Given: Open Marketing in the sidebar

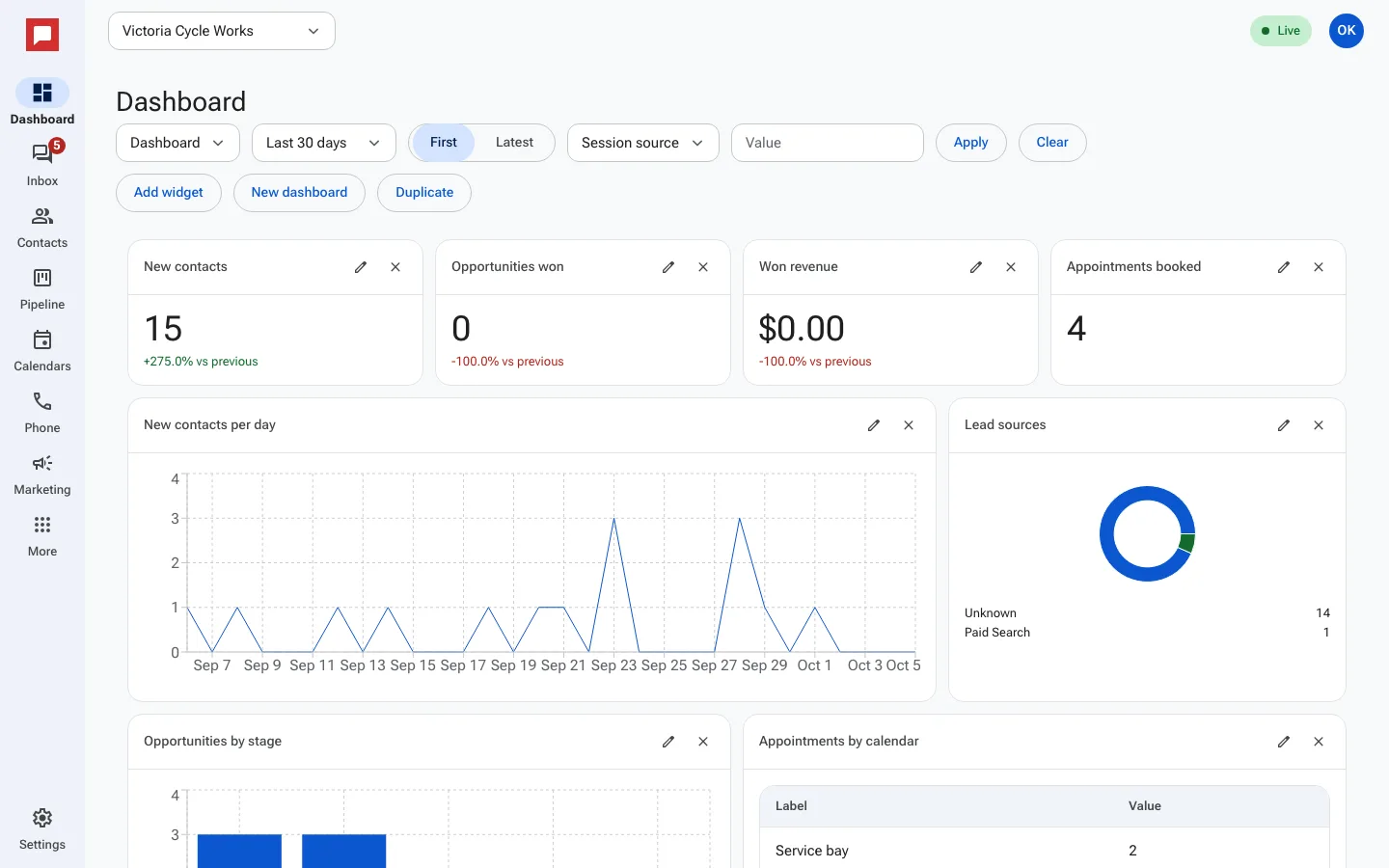Looking at the screenshot, I should [42, 473].
